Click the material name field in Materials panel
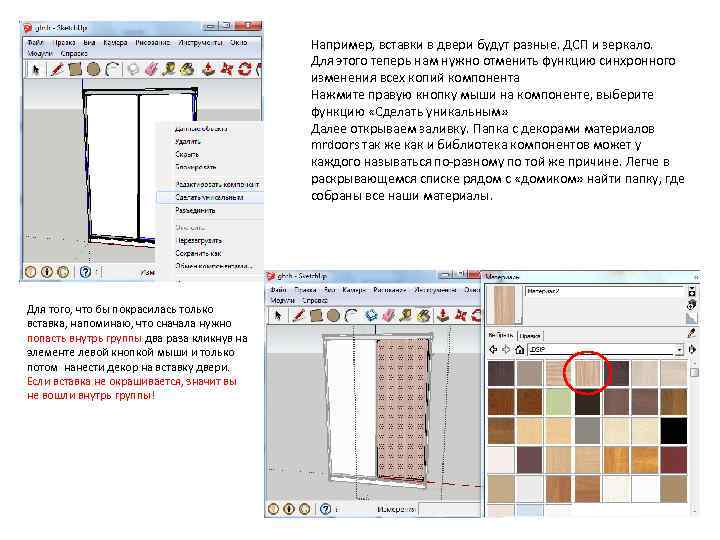 604,292
